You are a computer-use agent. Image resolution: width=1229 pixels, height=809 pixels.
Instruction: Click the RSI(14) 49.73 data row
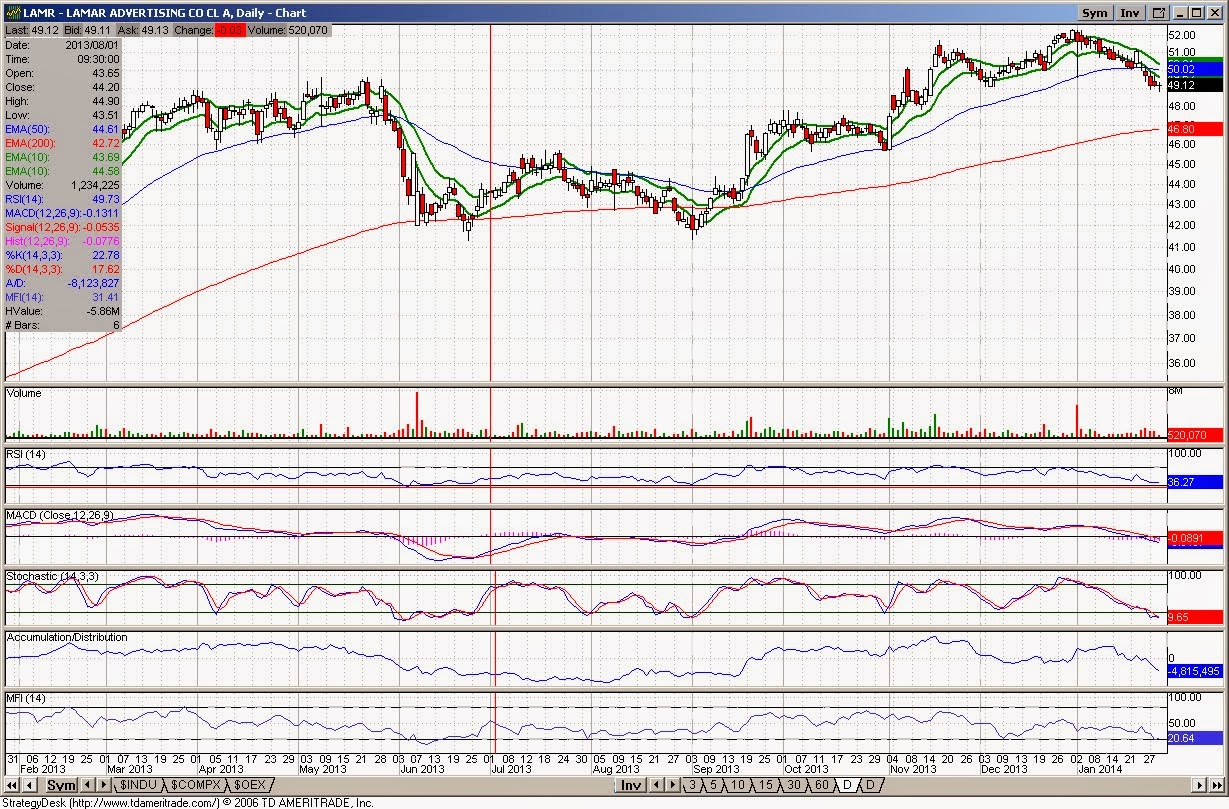[x=63, y=199]
